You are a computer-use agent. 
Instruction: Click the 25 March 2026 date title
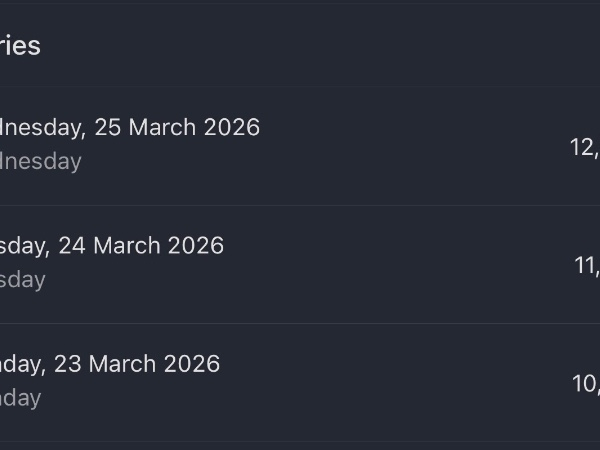pos(130,128)
